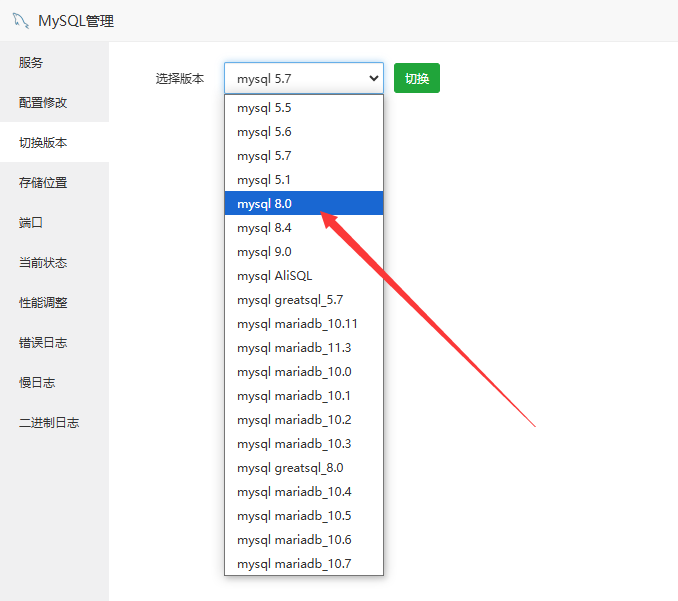Open the 存储位置 sidebar tab

(54, 182)
